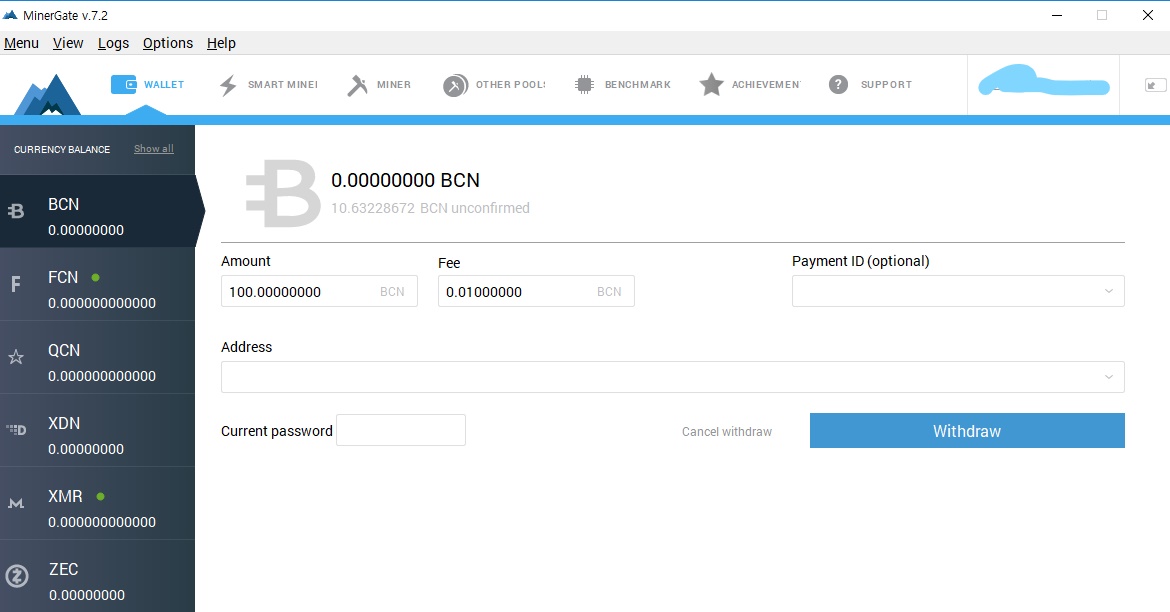Click the Miner pickaxe icon

click(x=357, y=85)
